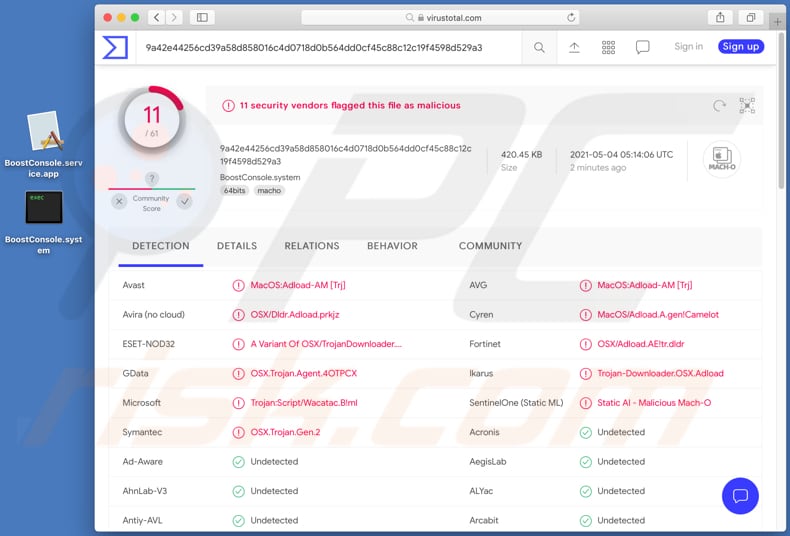Open the comments speech bubble icon
790x536 pixels.
click(x=642, y=47)
